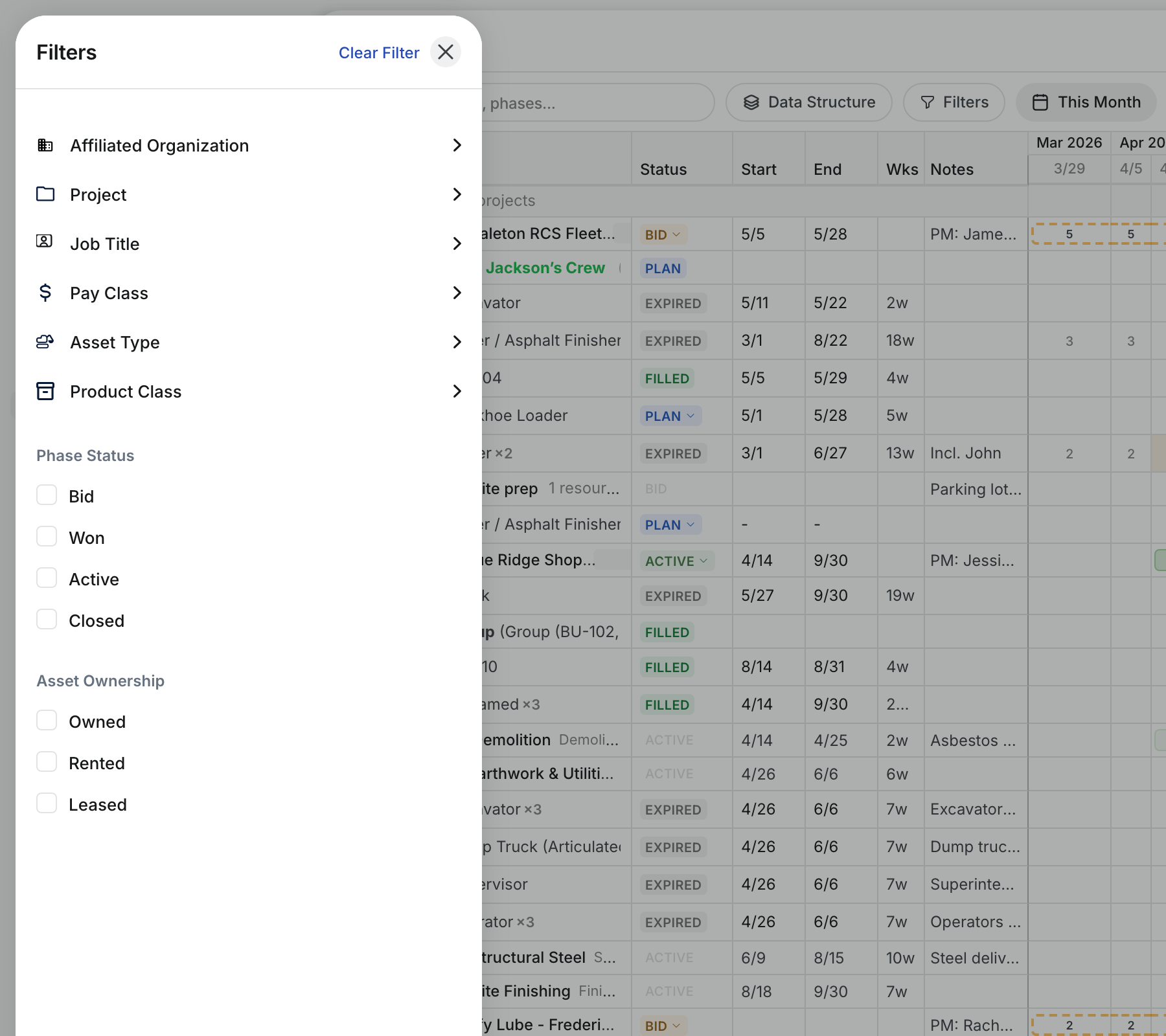Click the Project folder icon
The height and width of the screenshot is (1036, 1166).
(45, 194)
